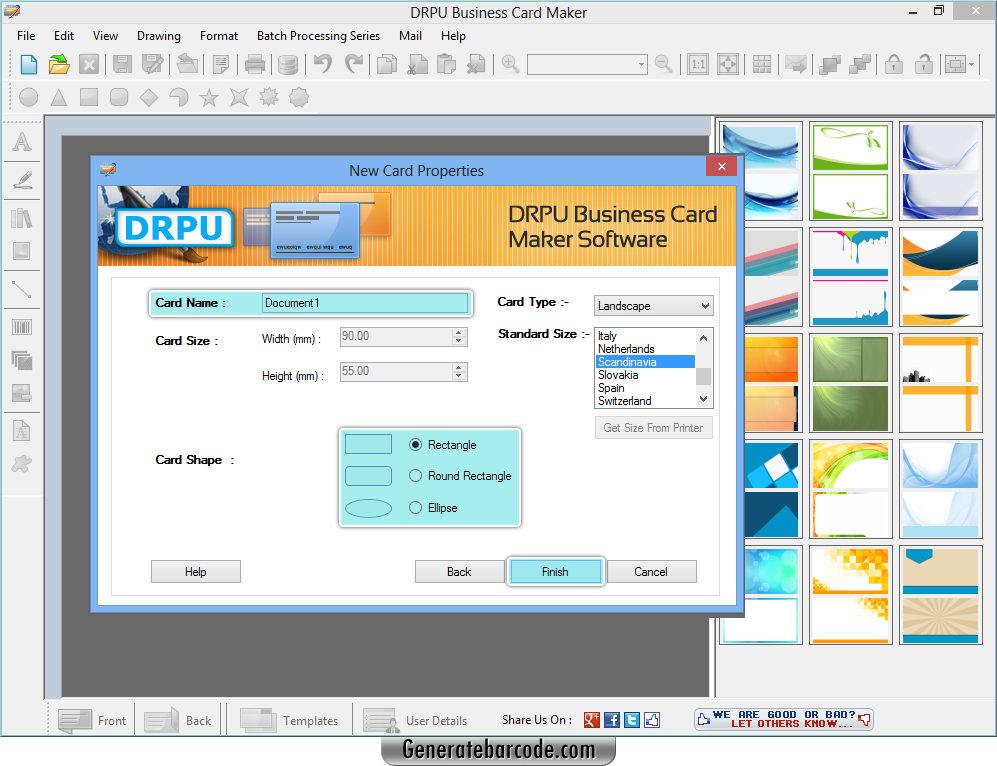The height and width of the screenshot is (766, 997).
Task: Select the library books icon in sidebar
Action: [x=22, y=218]
